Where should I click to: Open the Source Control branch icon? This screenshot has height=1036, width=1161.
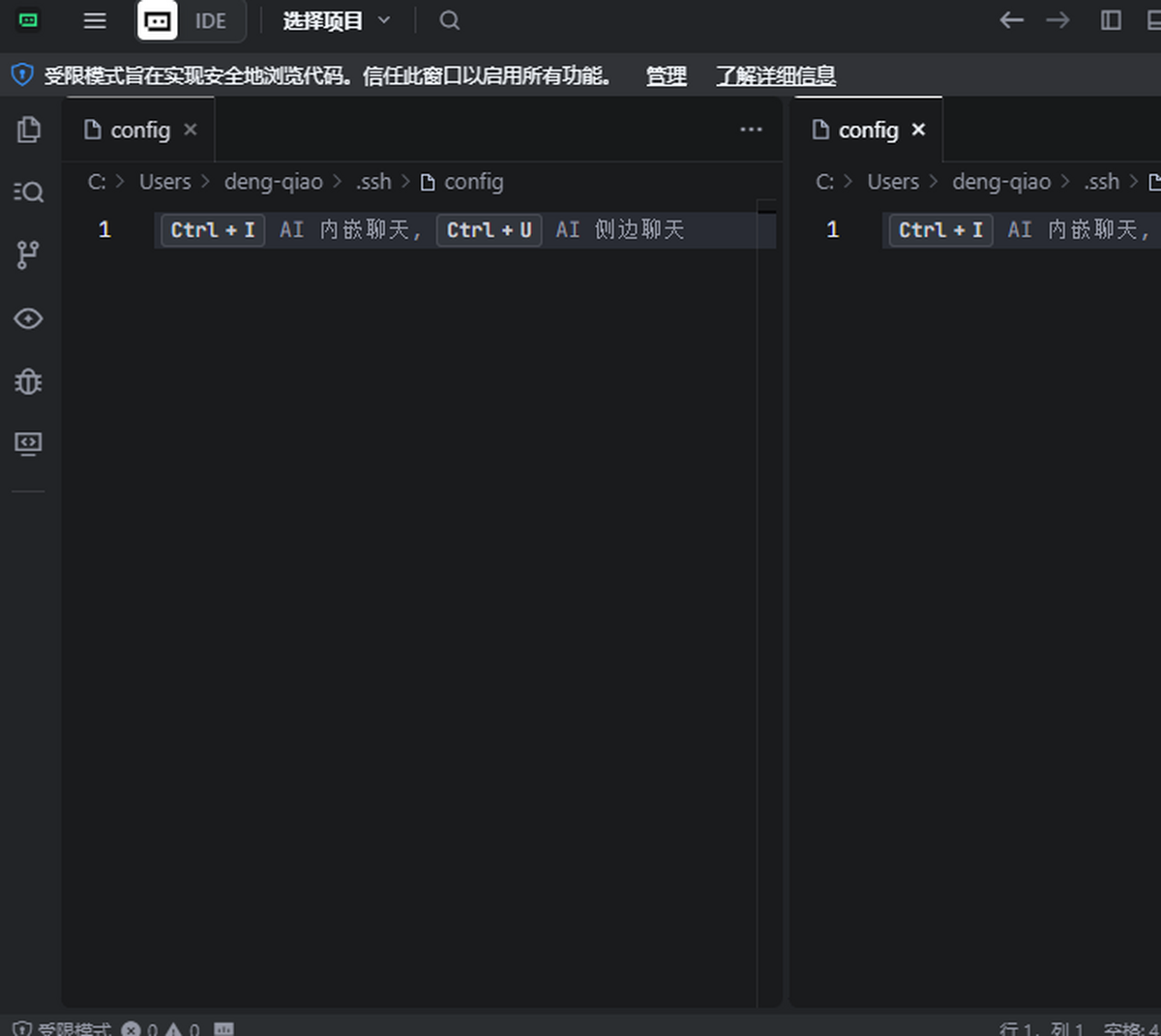[29, 255]
